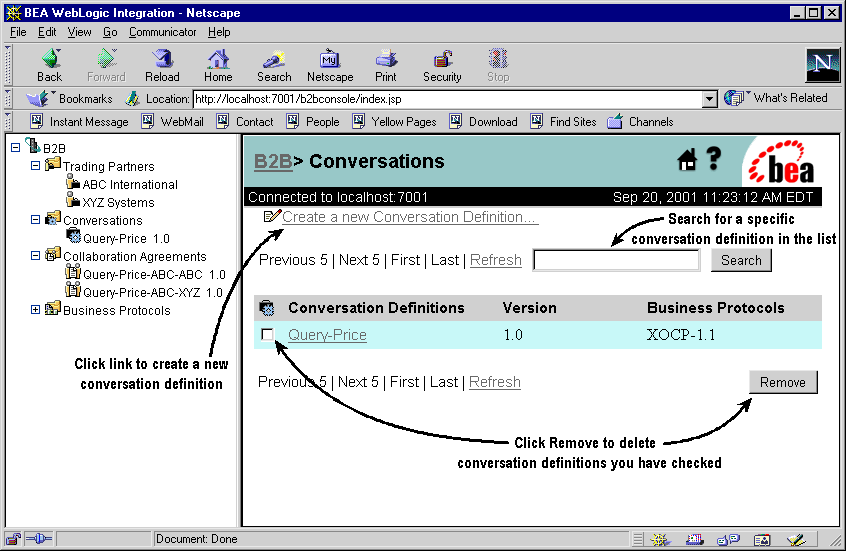Click the lock security icon in status bar
Image resolution: width=846 pixels, height=551 pixels.
point(13,539)
